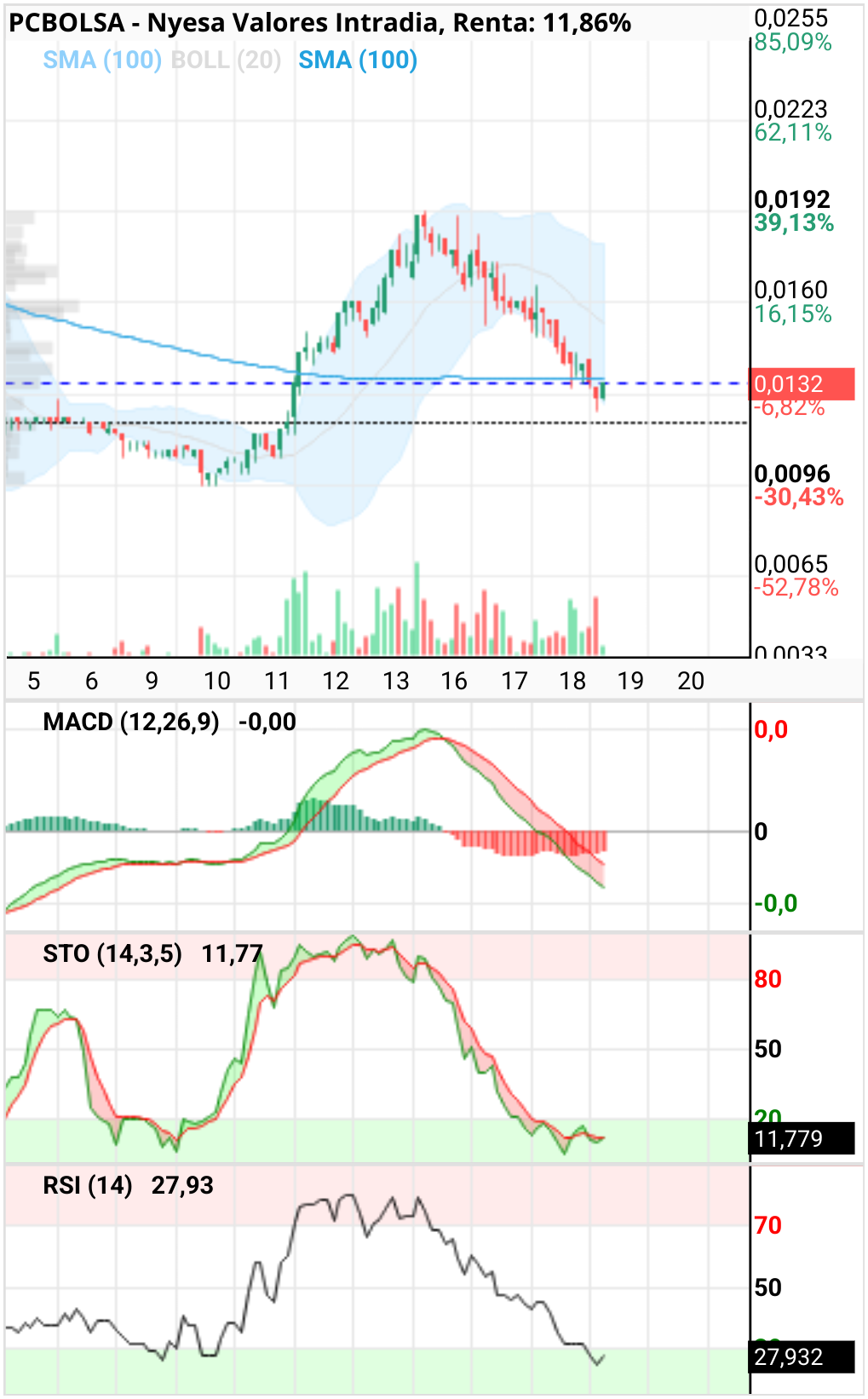Click the stochastic axis label 80
This screenshot has width=868, height=1399.
(x=767, y=980)
